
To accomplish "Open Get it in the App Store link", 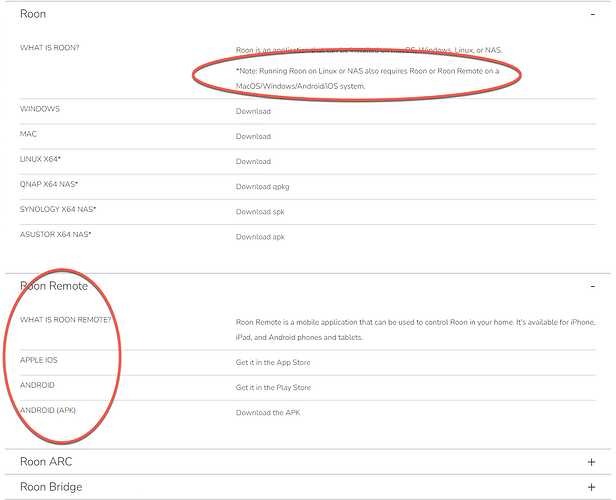I will click(273, 362).
